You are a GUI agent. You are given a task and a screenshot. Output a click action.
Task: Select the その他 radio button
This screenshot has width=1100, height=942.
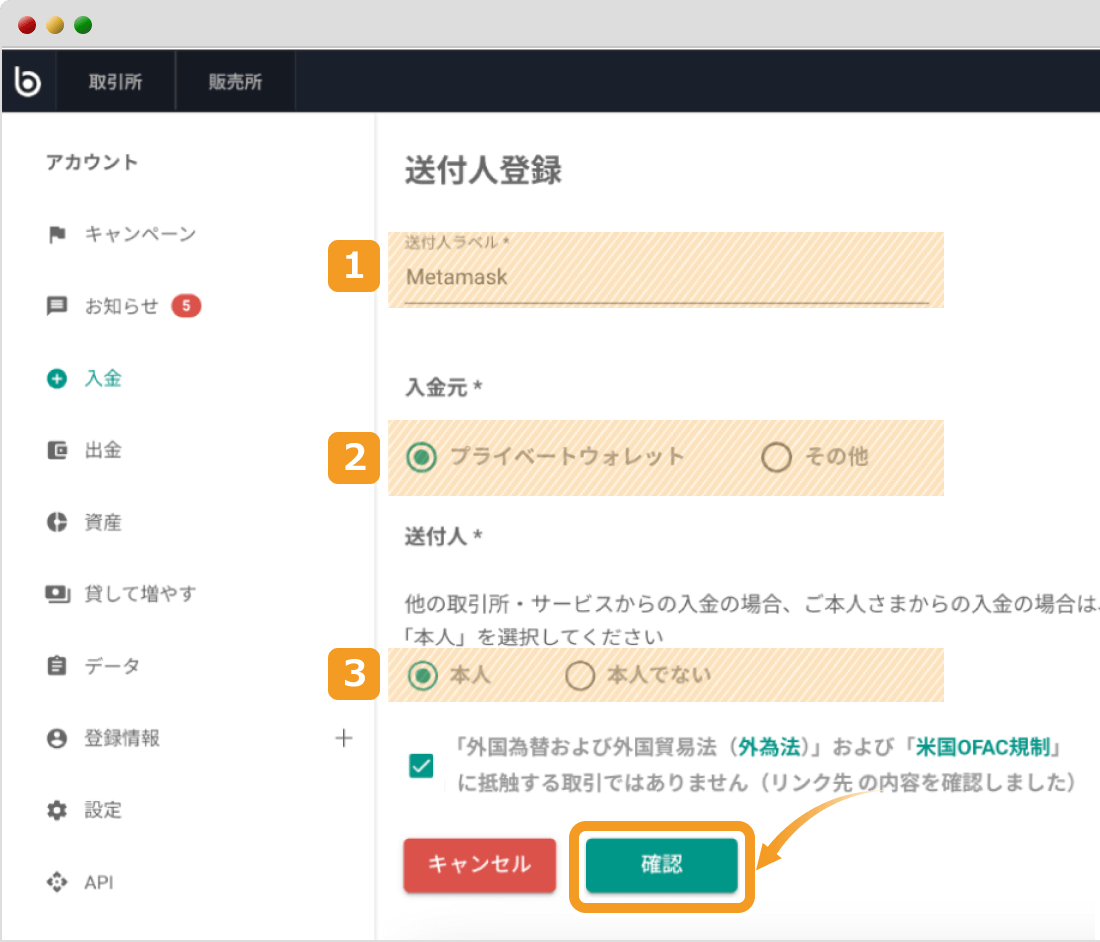tap(777, 457)
